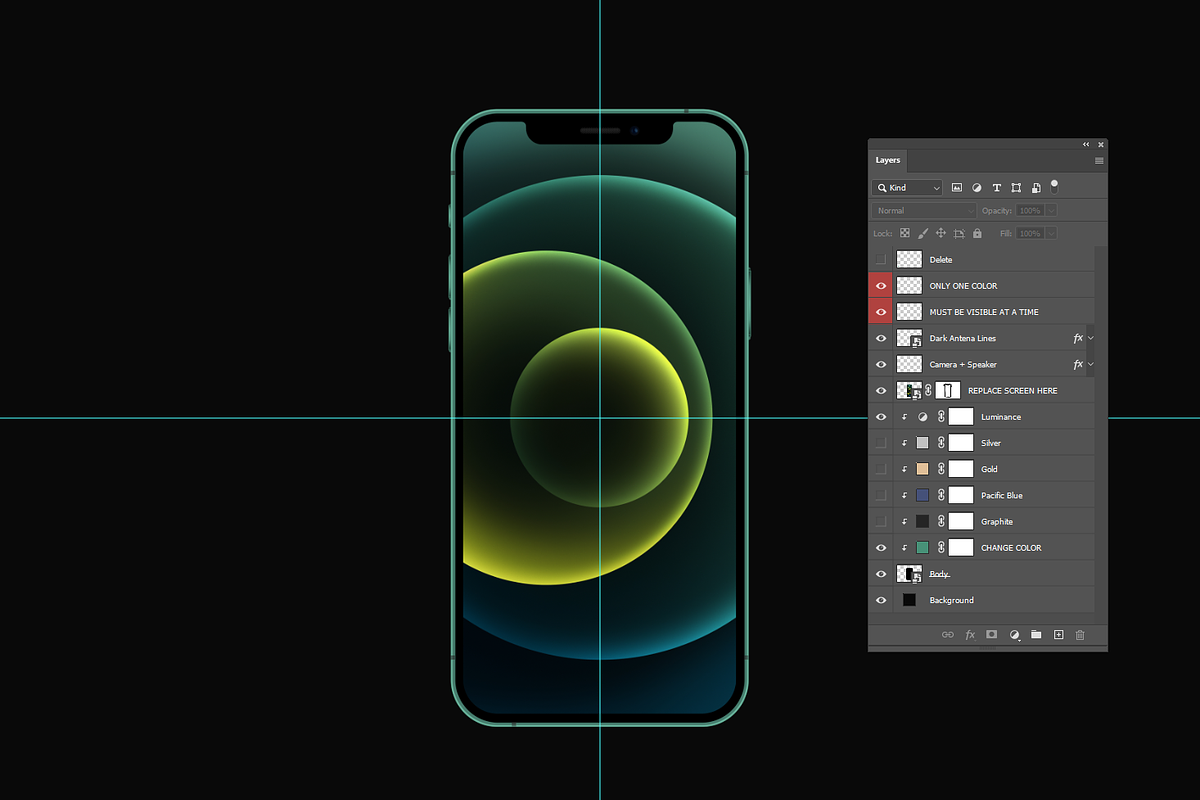Filter layers by pixel layer type

point(957,188)
